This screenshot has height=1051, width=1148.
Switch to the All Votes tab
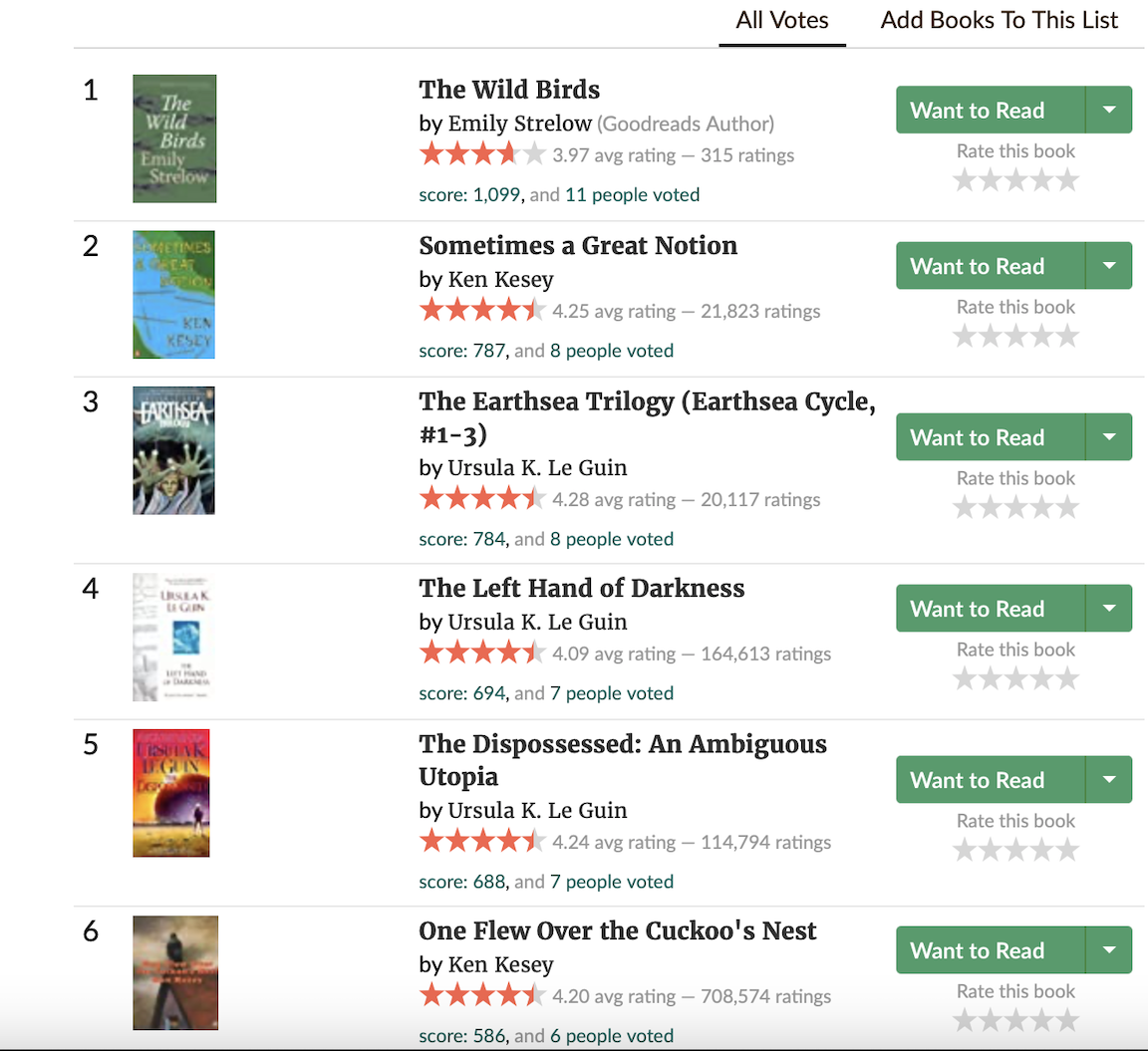[782, 20]
